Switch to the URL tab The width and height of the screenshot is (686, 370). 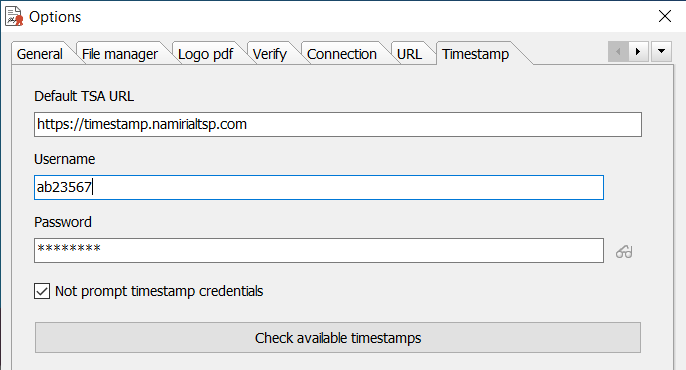pyautogui.click(x=409, y=54)
